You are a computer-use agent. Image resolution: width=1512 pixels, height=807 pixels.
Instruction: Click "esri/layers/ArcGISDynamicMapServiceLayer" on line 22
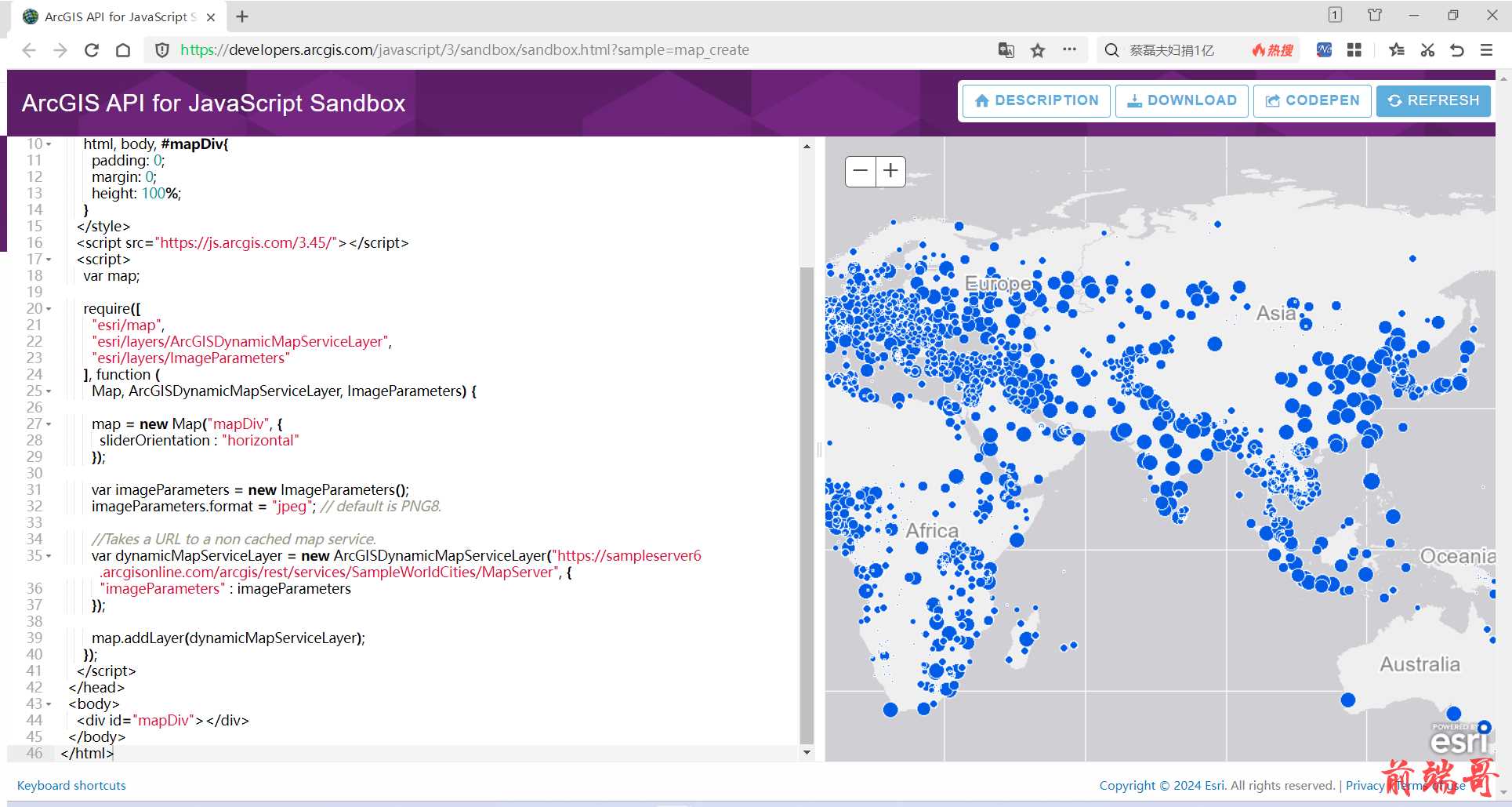(241, 342)
